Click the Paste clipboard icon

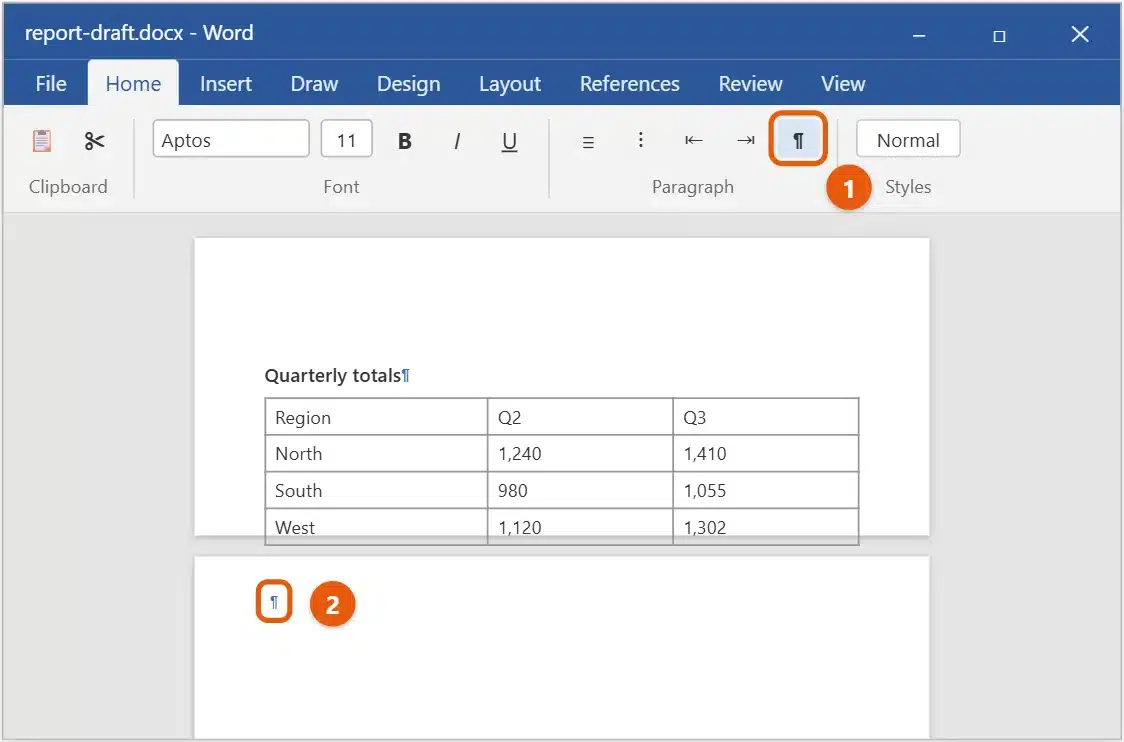coord(42,141)
